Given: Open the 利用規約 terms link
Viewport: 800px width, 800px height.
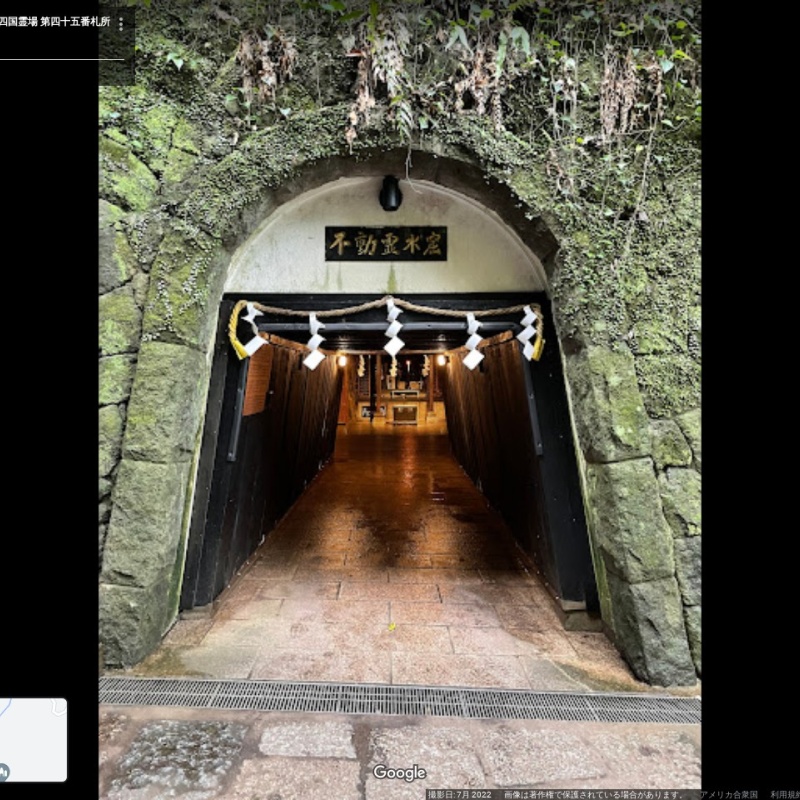Looking at the screenshot, I should coord(784,794).
